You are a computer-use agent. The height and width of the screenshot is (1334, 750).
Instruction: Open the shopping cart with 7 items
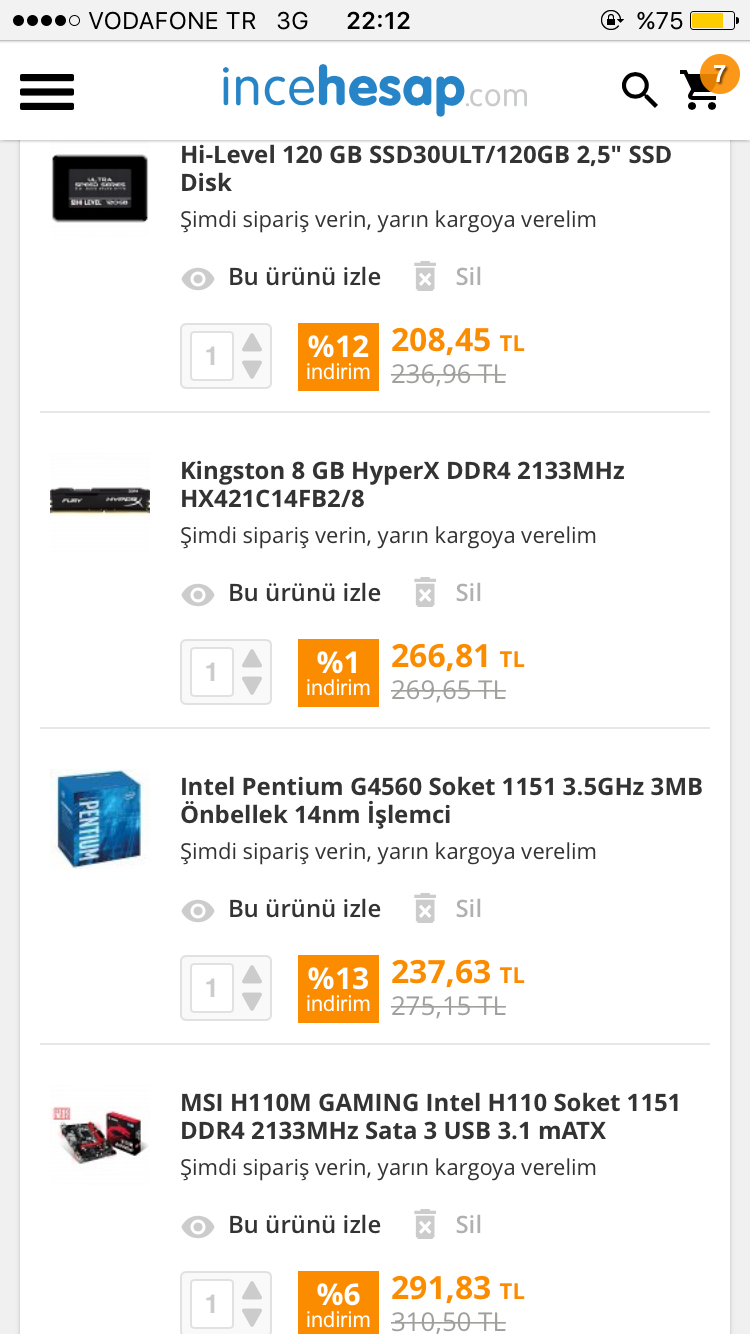[x=703, y=88]
